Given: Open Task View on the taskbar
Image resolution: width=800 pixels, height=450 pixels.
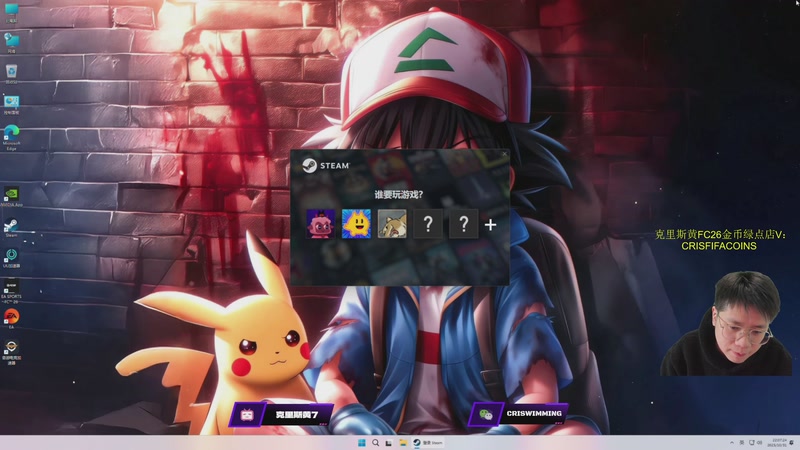Looking at the screenshot, I should click(x=389, y=442).
